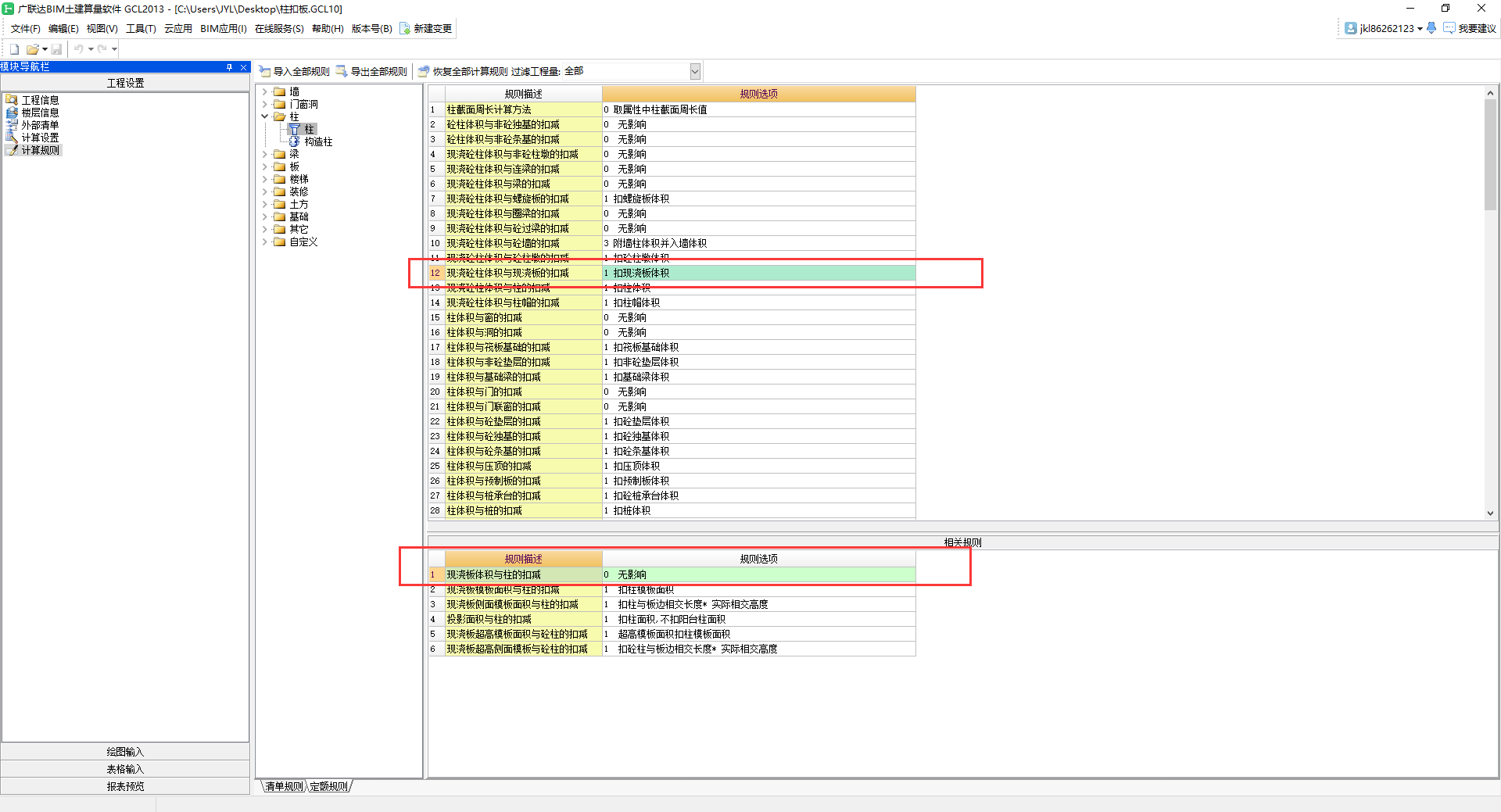Click the open folder icon in toolbar

click(x=33, y=49)
